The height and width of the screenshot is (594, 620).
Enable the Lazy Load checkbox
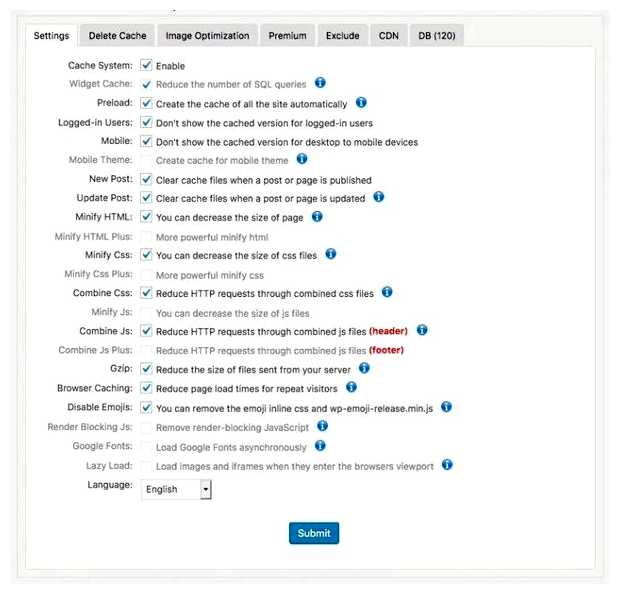pos(146,465)
